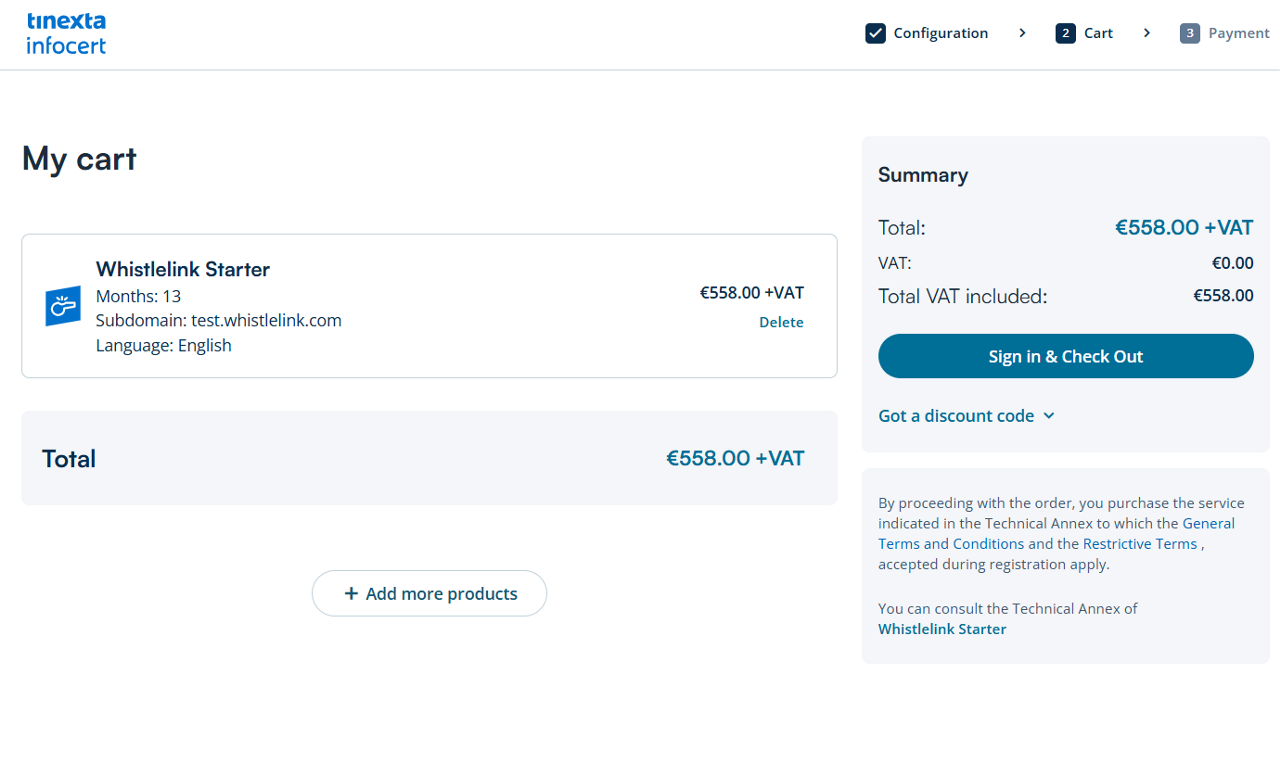
Task: Go to the Configuration step
Action: 940,33
